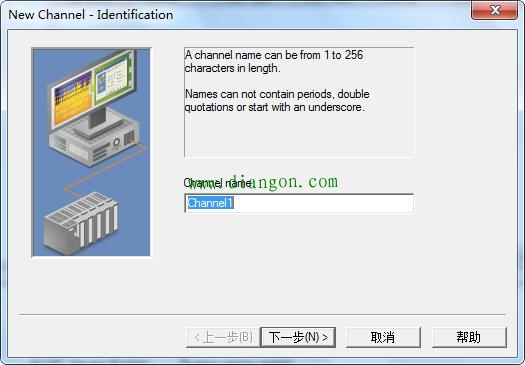Cancel the wizard with 取消

pos(383,337)
